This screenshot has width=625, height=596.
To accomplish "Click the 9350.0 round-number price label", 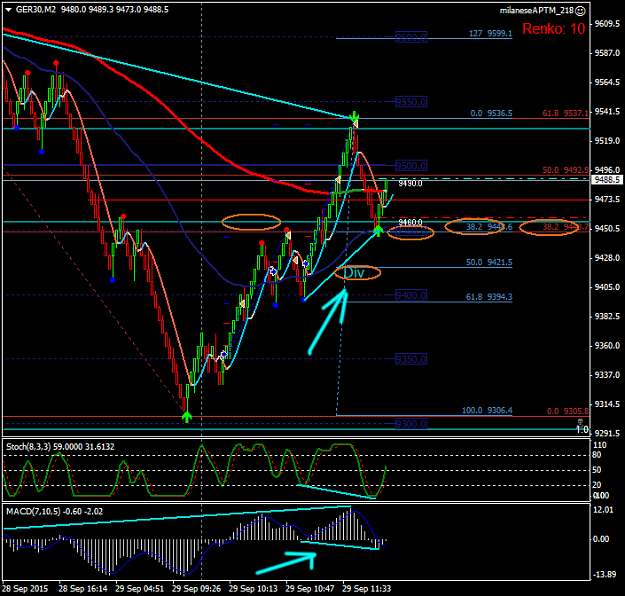I will (x=411, y=359).
